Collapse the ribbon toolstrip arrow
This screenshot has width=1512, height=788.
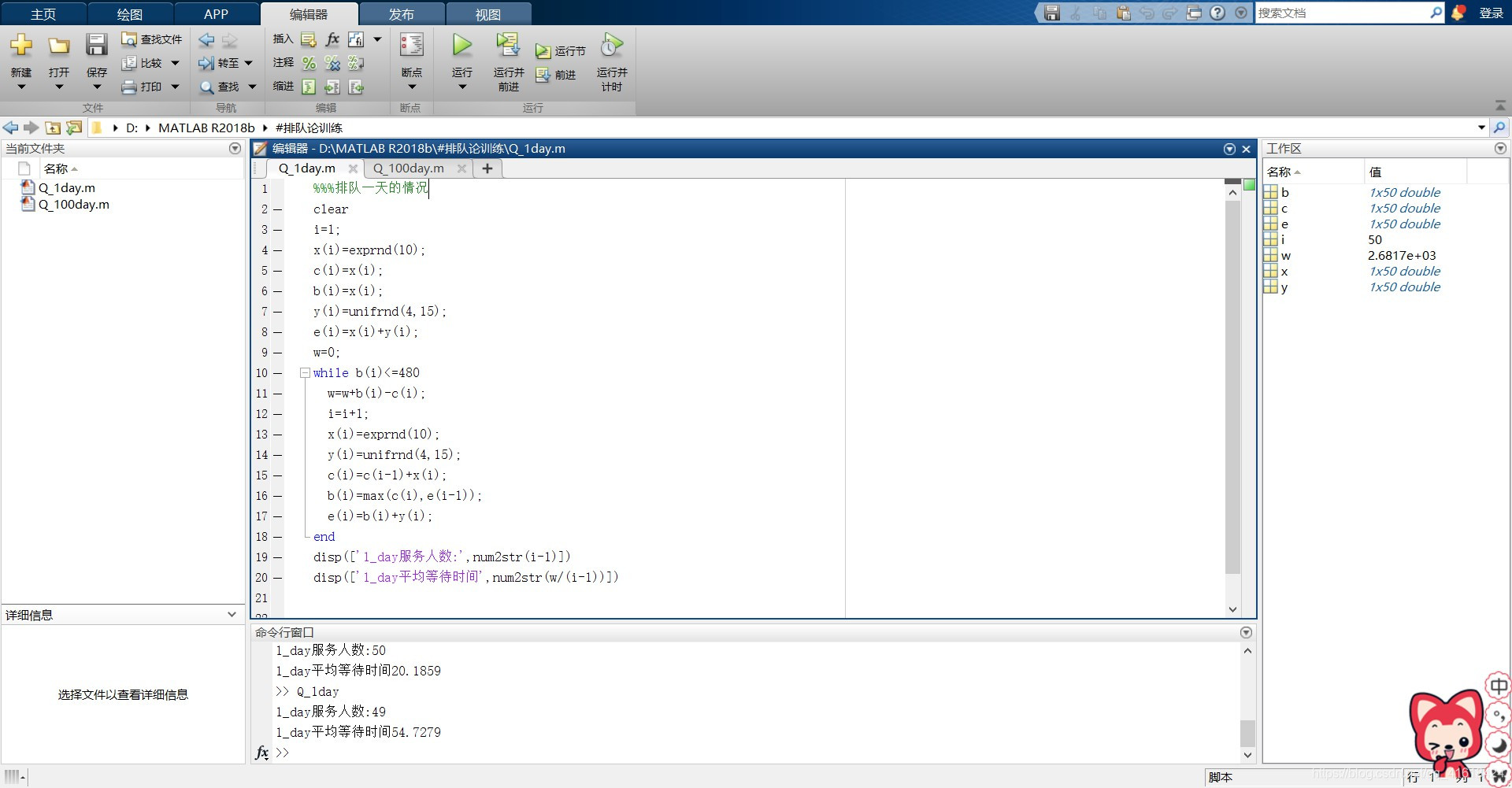click(1500, 105)
